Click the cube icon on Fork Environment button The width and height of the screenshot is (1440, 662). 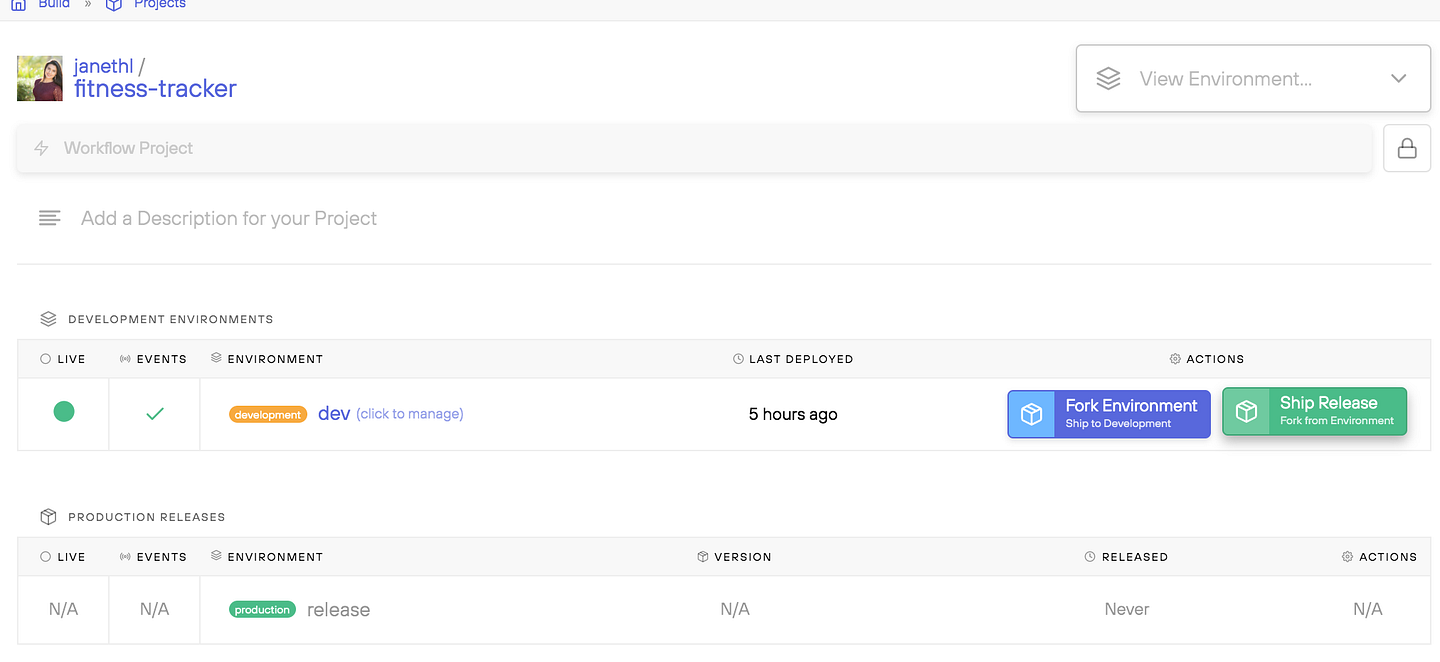pos(1031,414)
